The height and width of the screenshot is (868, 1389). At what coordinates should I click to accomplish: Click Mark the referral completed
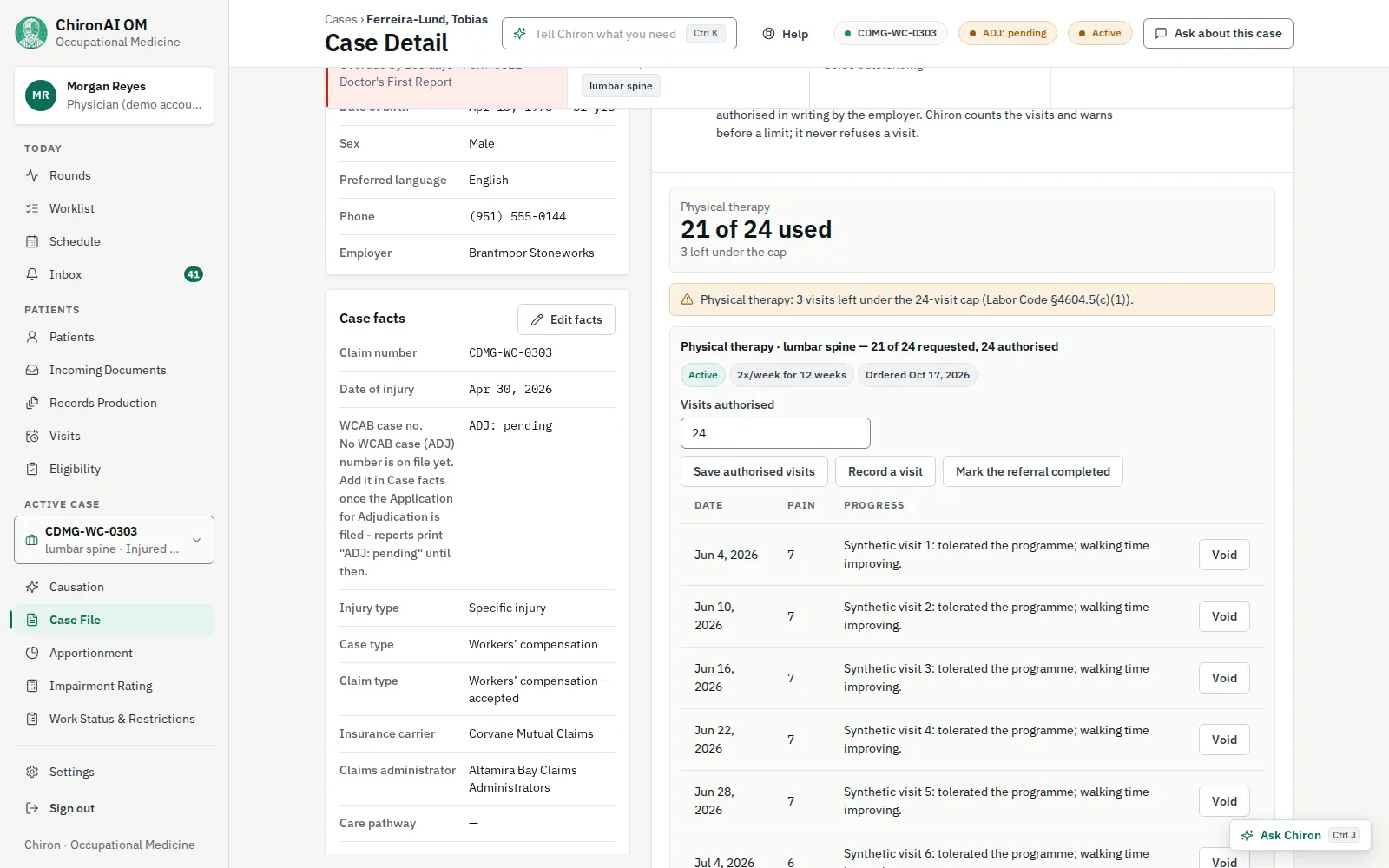coord(1033,471)
